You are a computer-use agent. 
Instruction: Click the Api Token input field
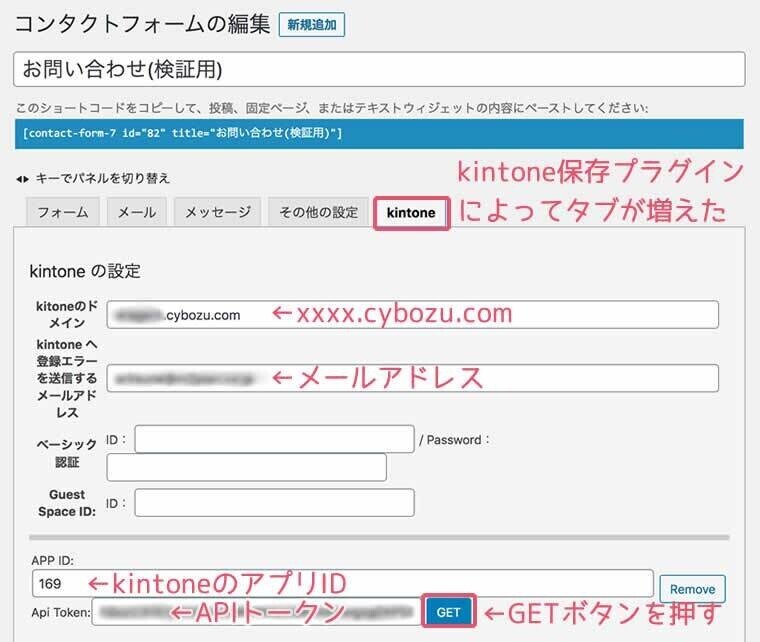click(257, 612)
